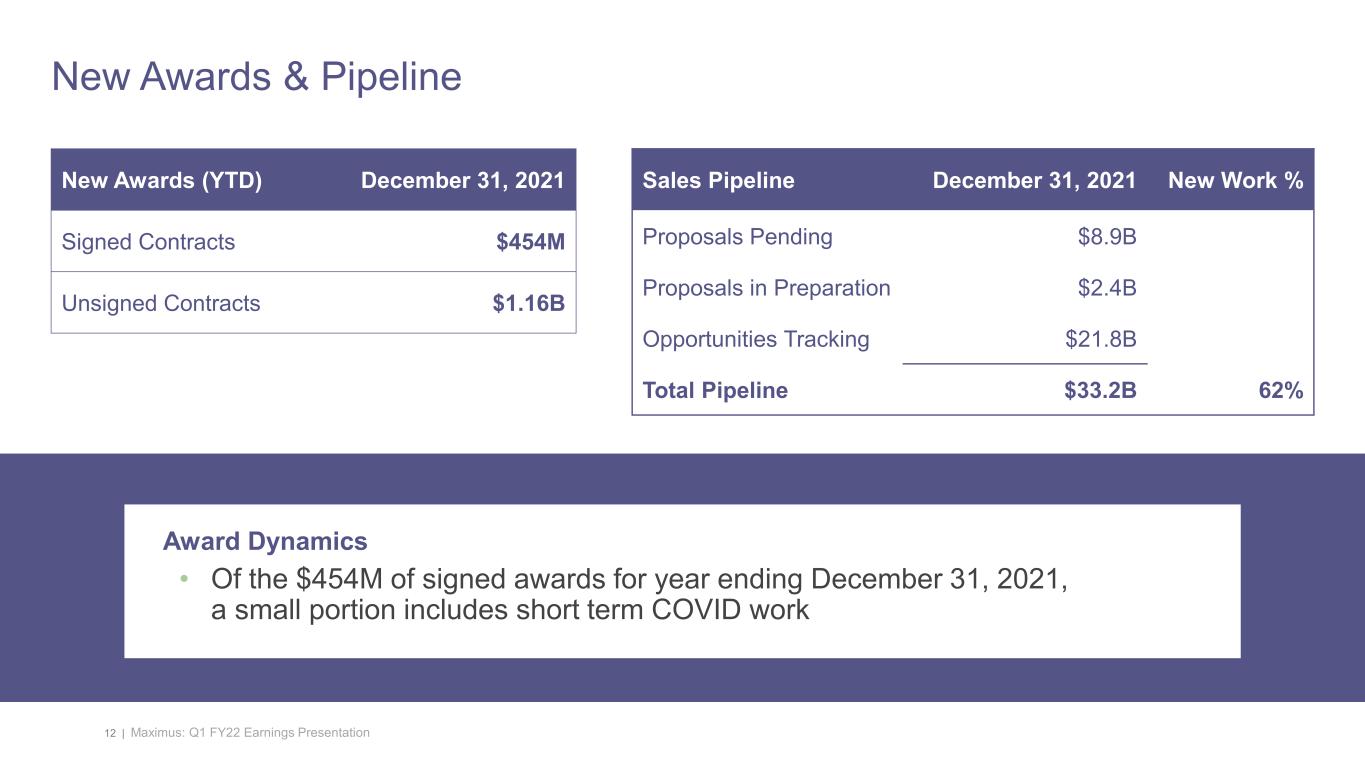Viewport: 1365px width, 768px height.
Task: Select the "Award Dynamics" heading
Action: click(265, 542)
